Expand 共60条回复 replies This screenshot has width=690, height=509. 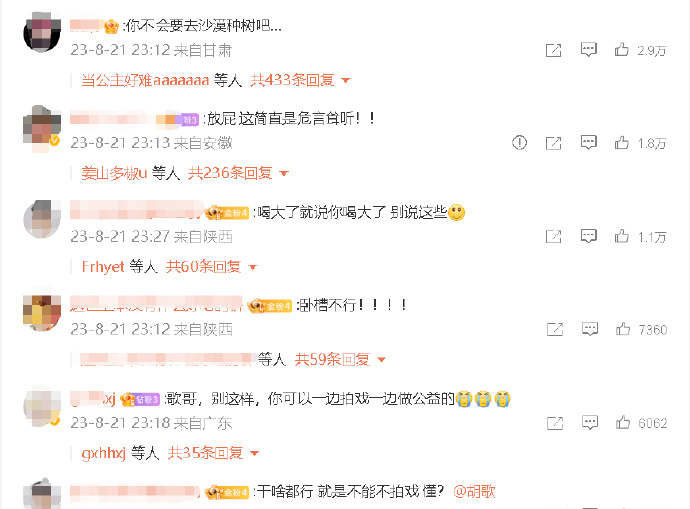[211, 267]
